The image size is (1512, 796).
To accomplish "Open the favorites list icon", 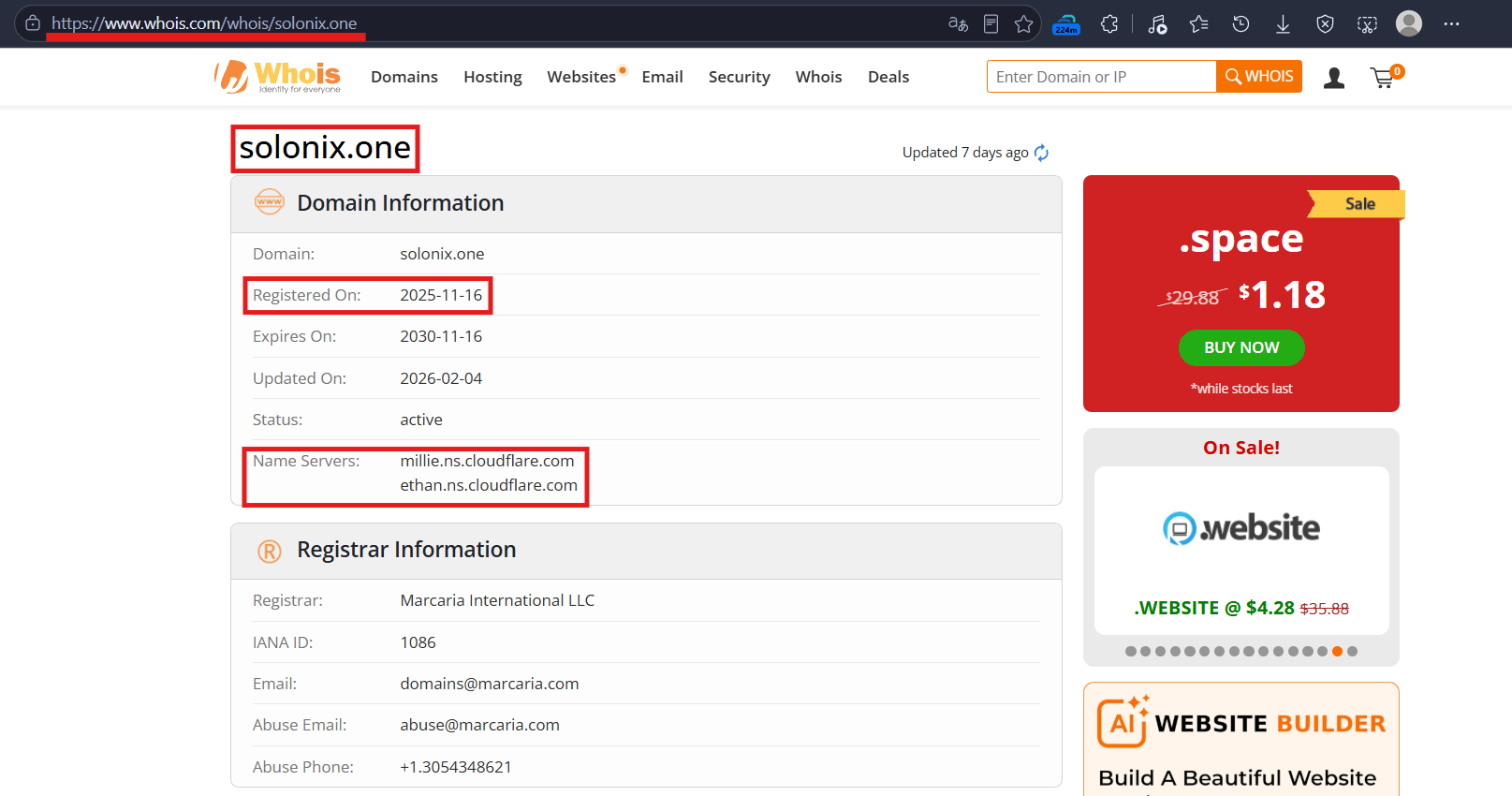I will (1198, 24).
